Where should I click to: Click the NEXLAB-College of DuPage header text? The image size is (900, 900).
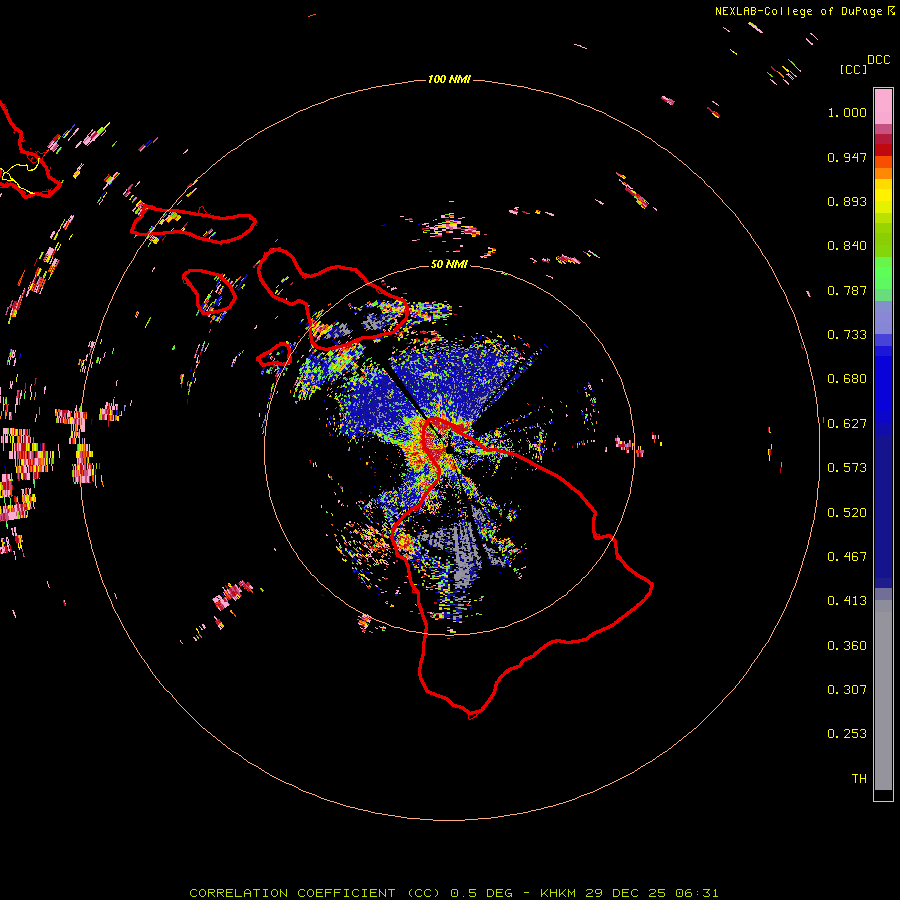coord(804,11)
